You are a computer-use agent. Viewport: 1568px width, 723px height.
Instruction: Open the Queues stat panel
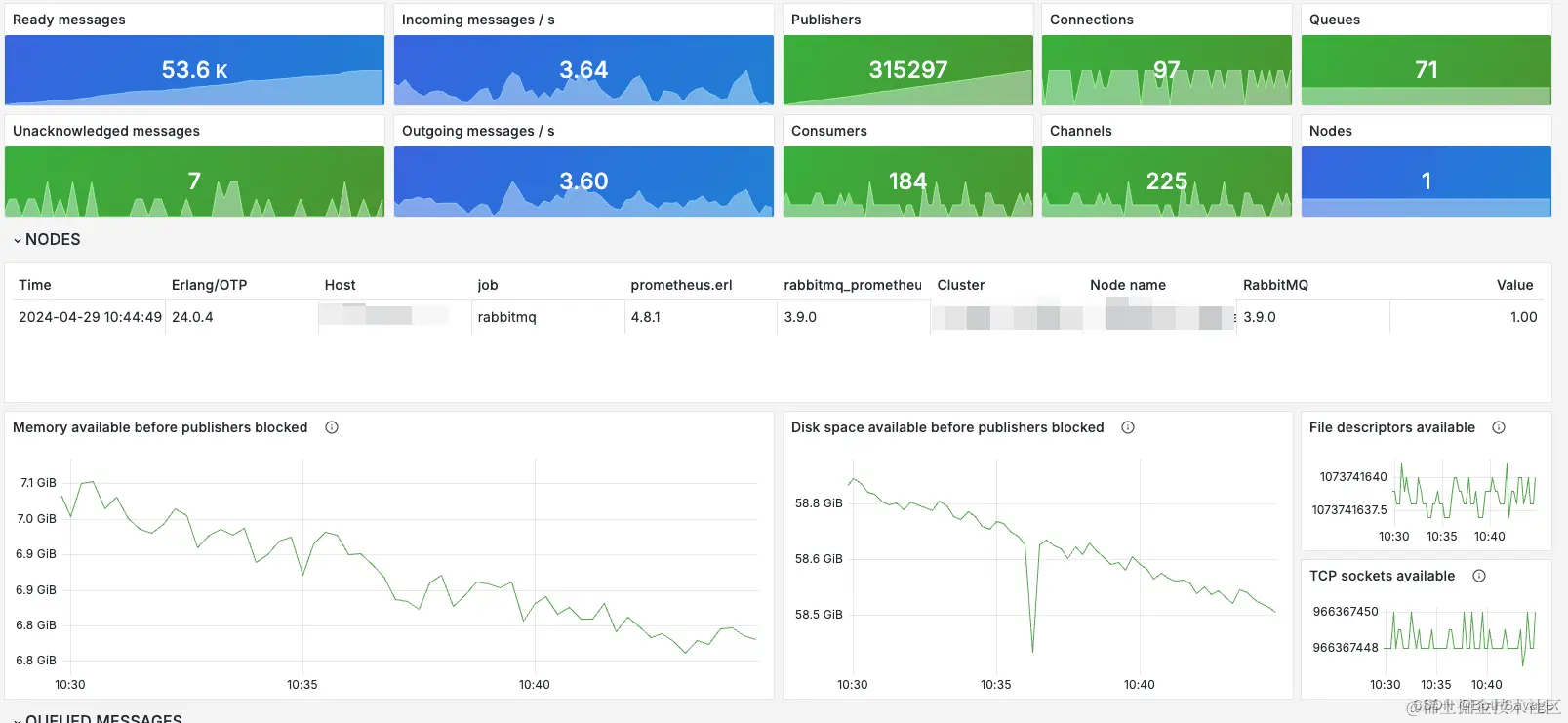1426,55
